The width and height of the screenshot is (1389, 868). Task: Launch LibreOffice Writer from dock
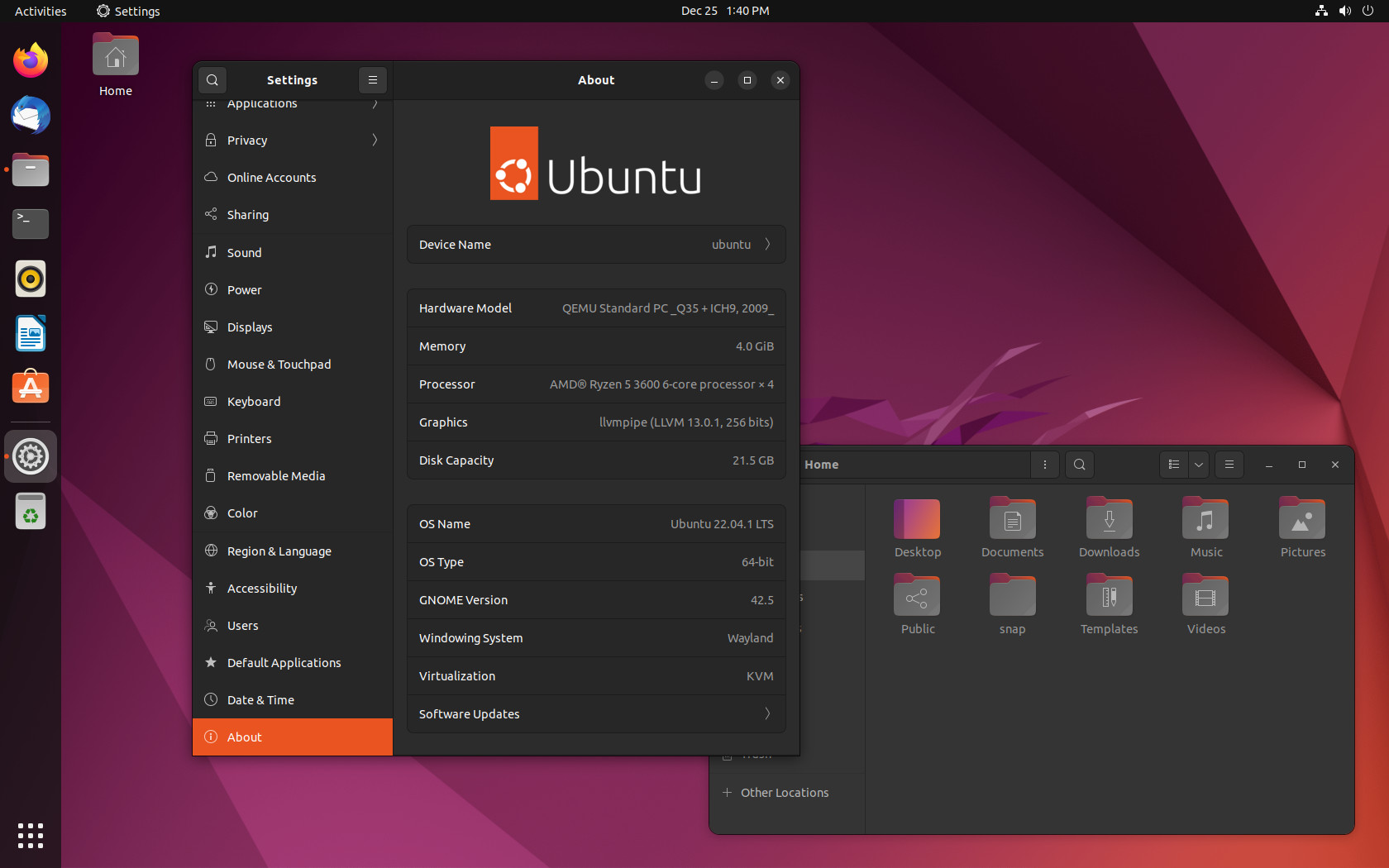point(31,334)
